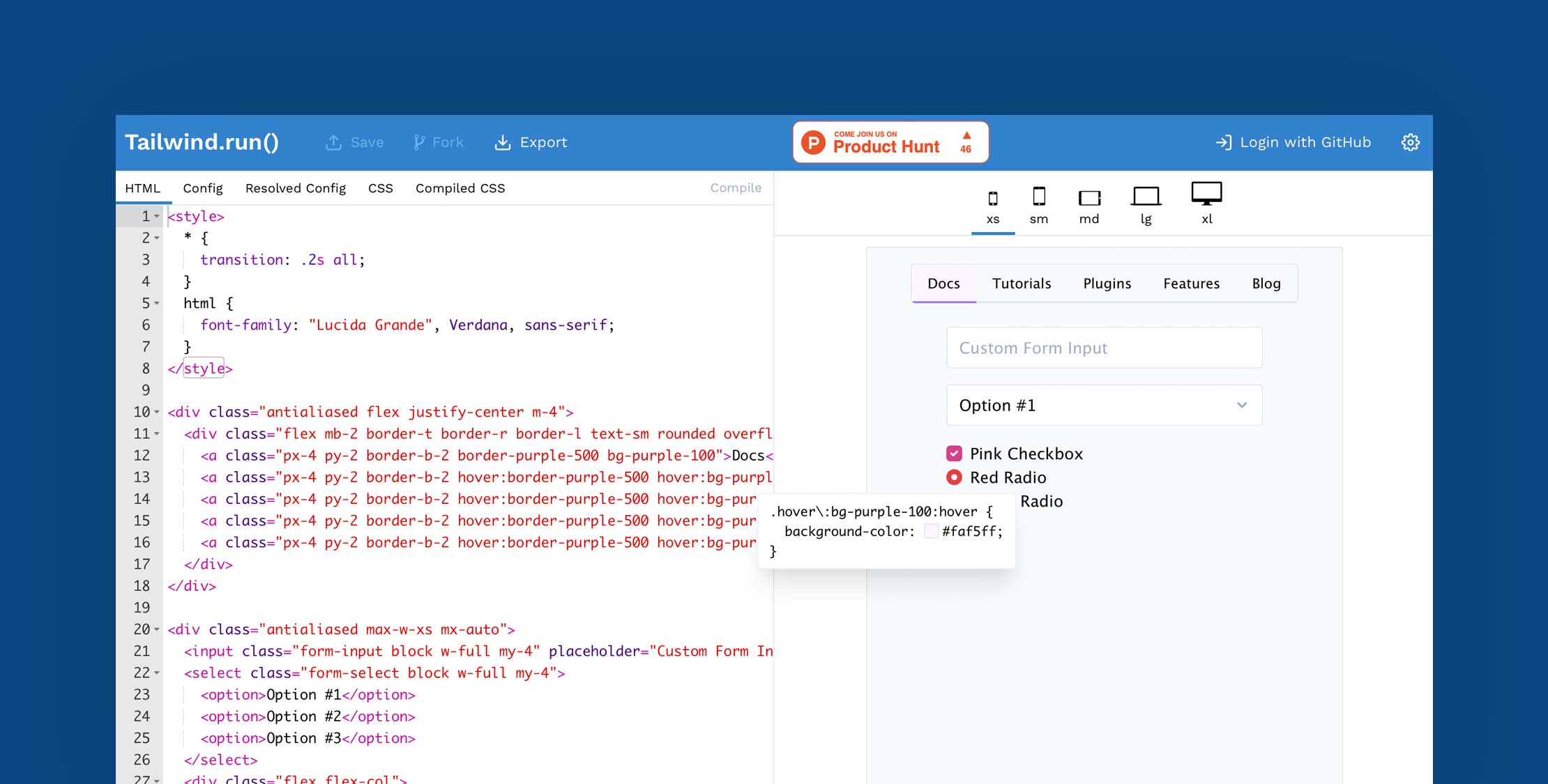Select the Red Radio button
Screen dimensions: 1548x784
click(x=954, y=477)
